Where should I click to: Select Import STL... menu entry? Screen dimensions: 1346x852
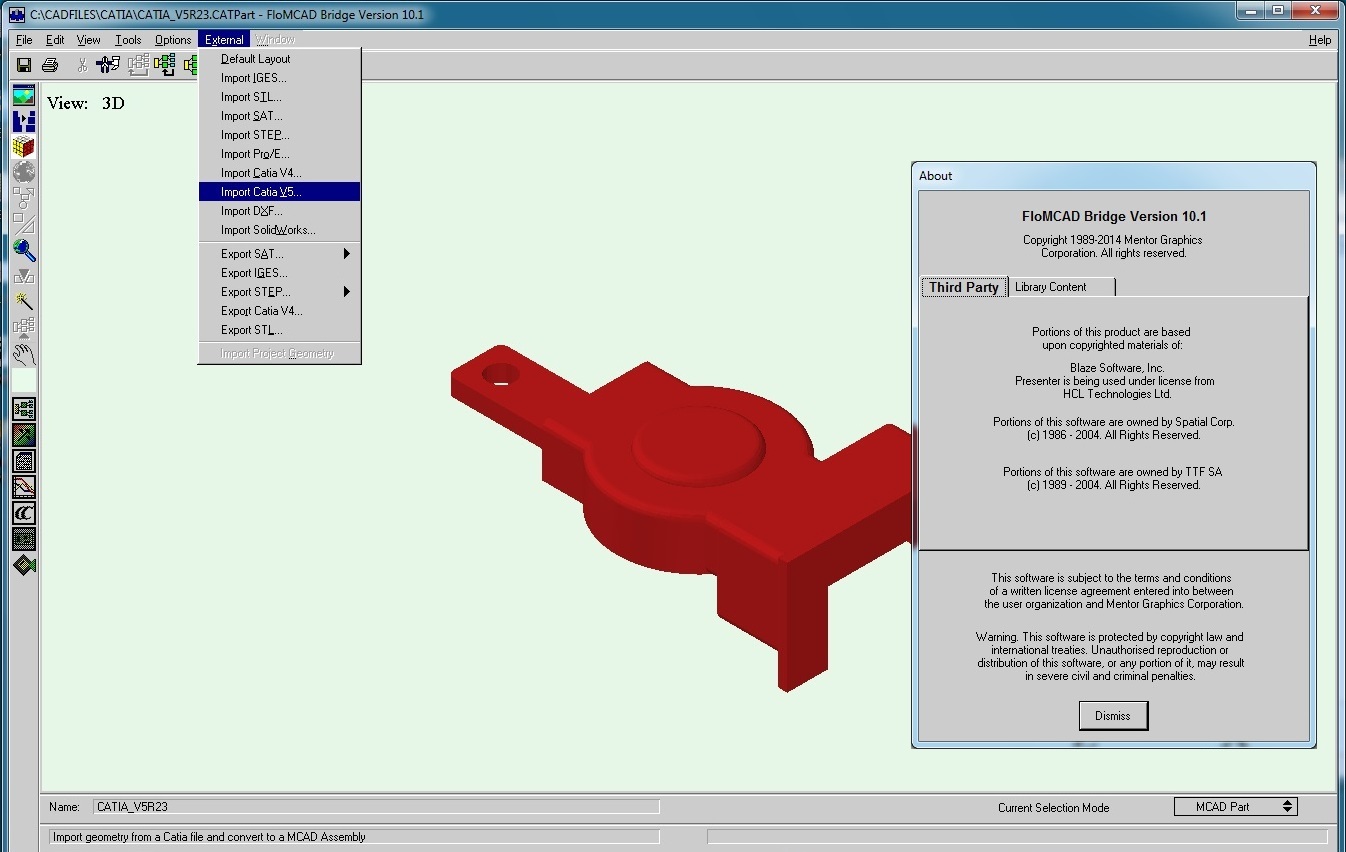(279, 97)
